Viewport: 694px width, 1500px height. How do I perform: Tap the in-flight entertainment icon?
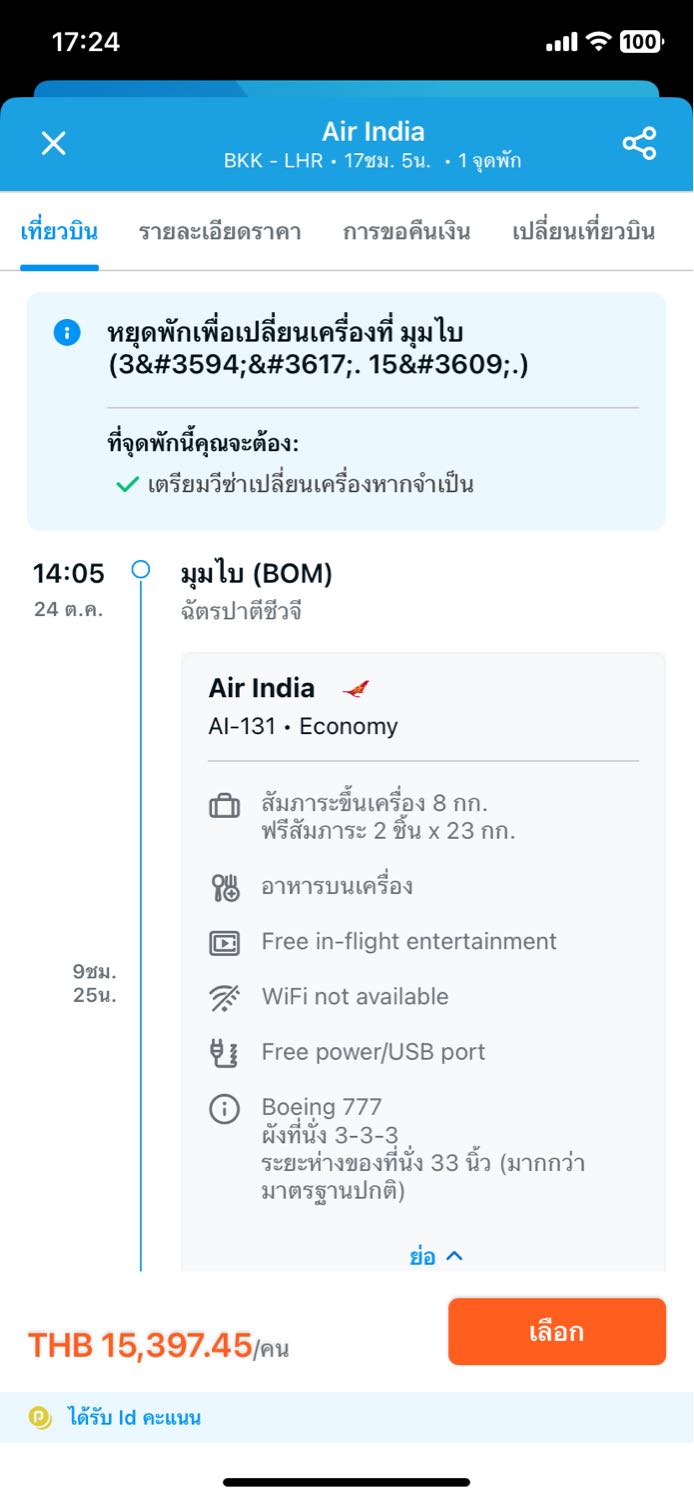(x=225, y=942)
